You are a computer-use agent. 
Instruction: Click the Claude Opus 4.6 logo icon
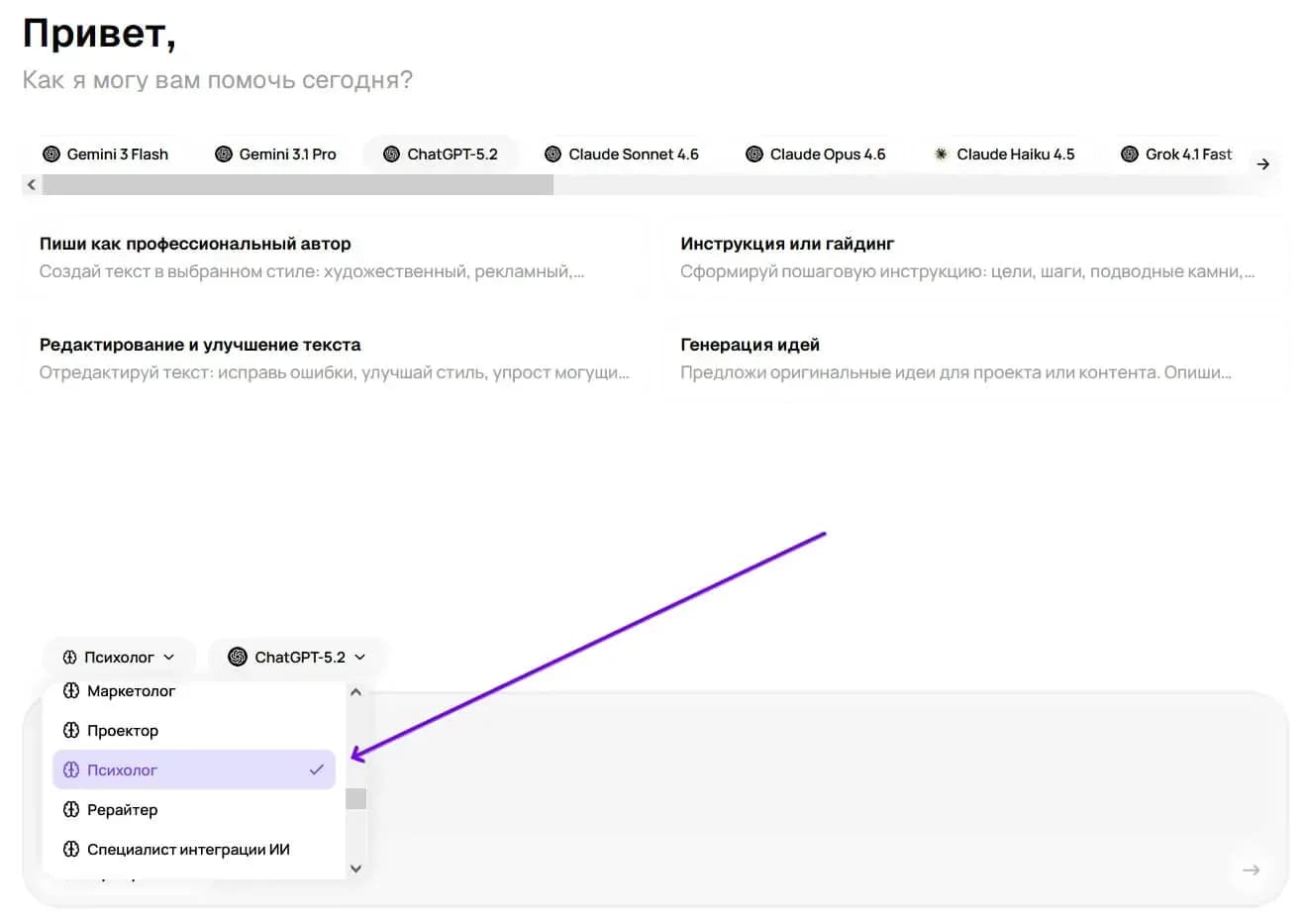coord(754,154)
